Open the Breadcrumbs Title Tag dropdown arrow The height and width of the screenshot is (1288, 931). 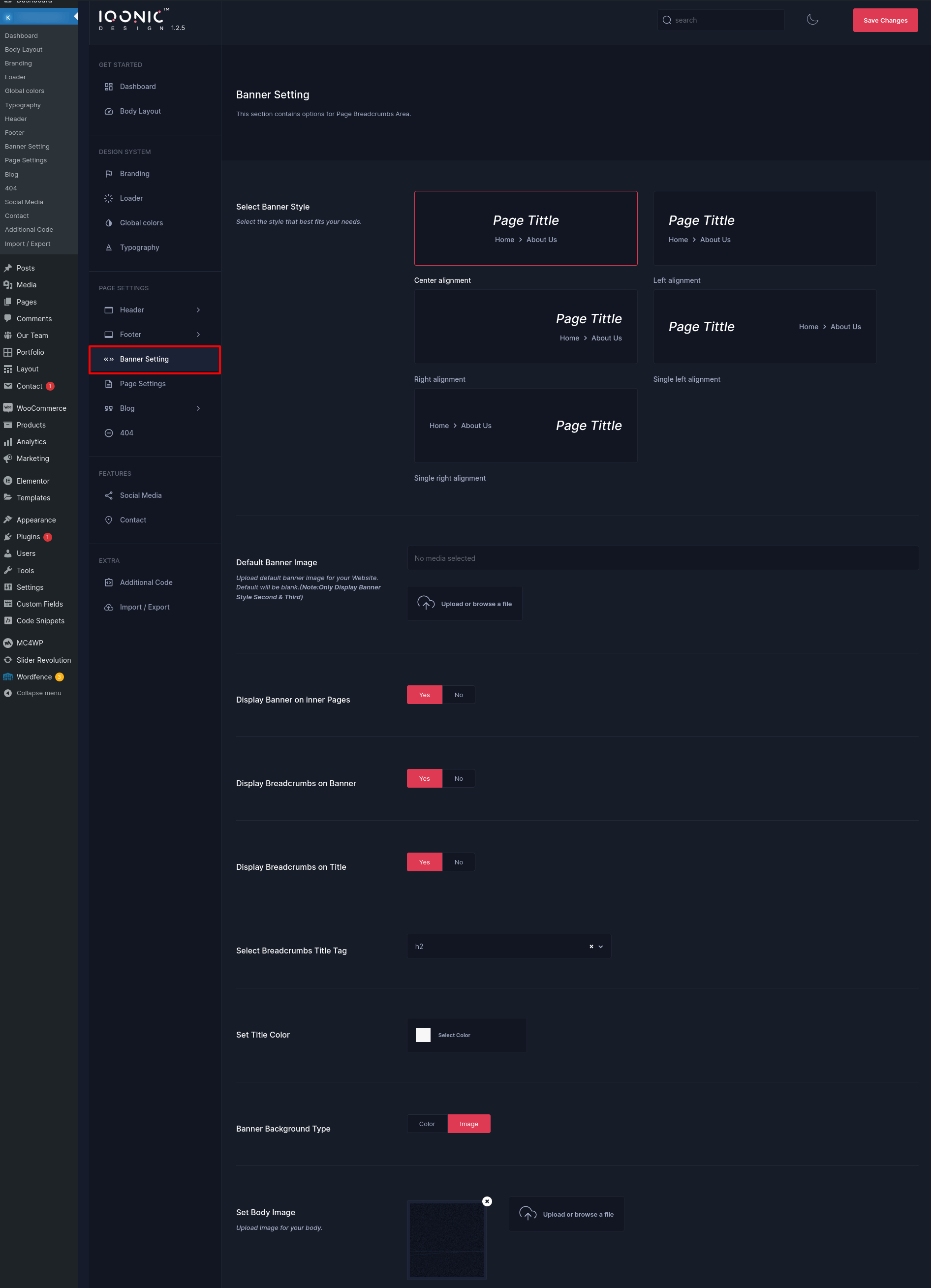coord(601,947)
